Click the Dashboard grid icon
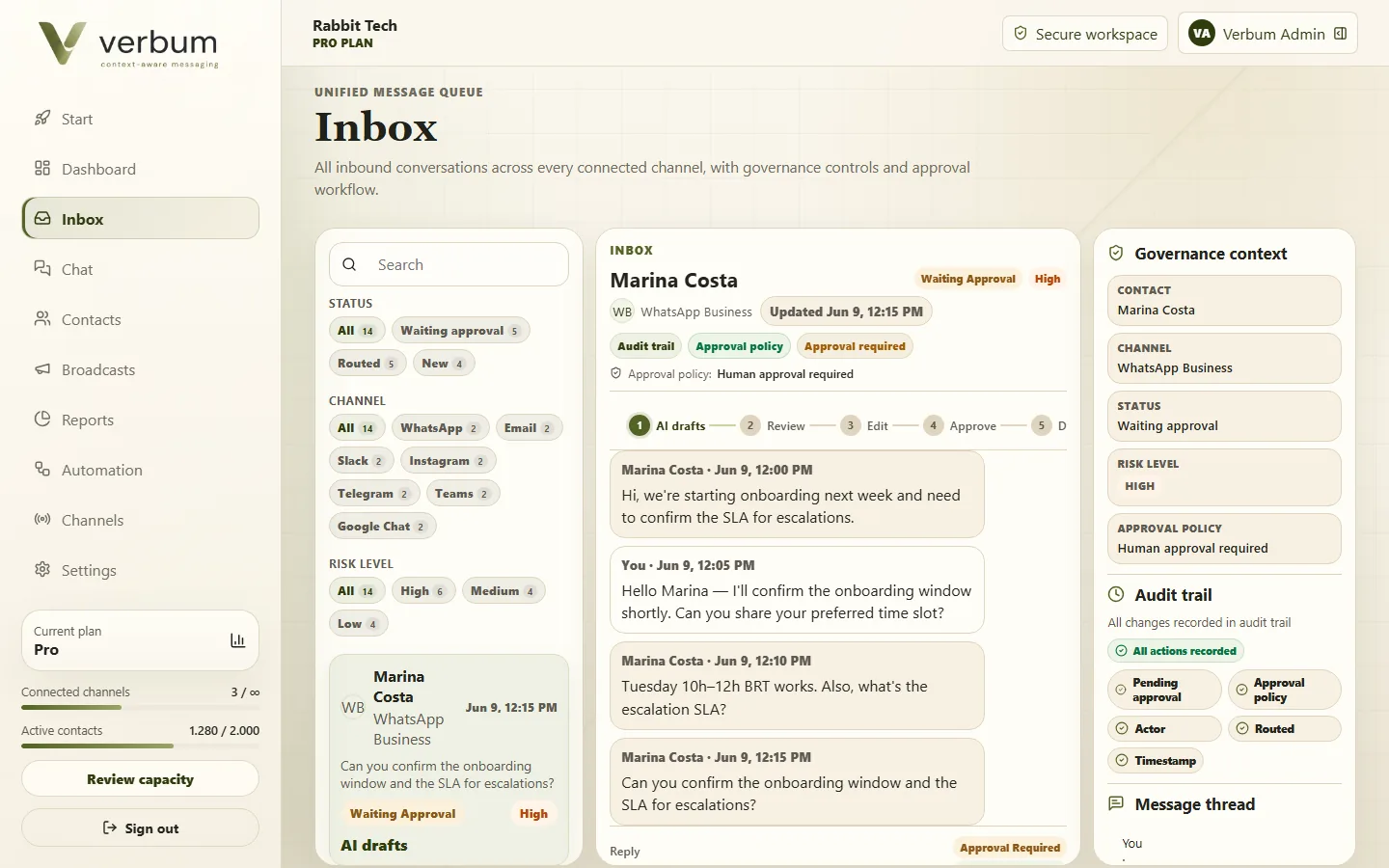This screenshot has width=1389, height=868. click(x=42, y=169)
